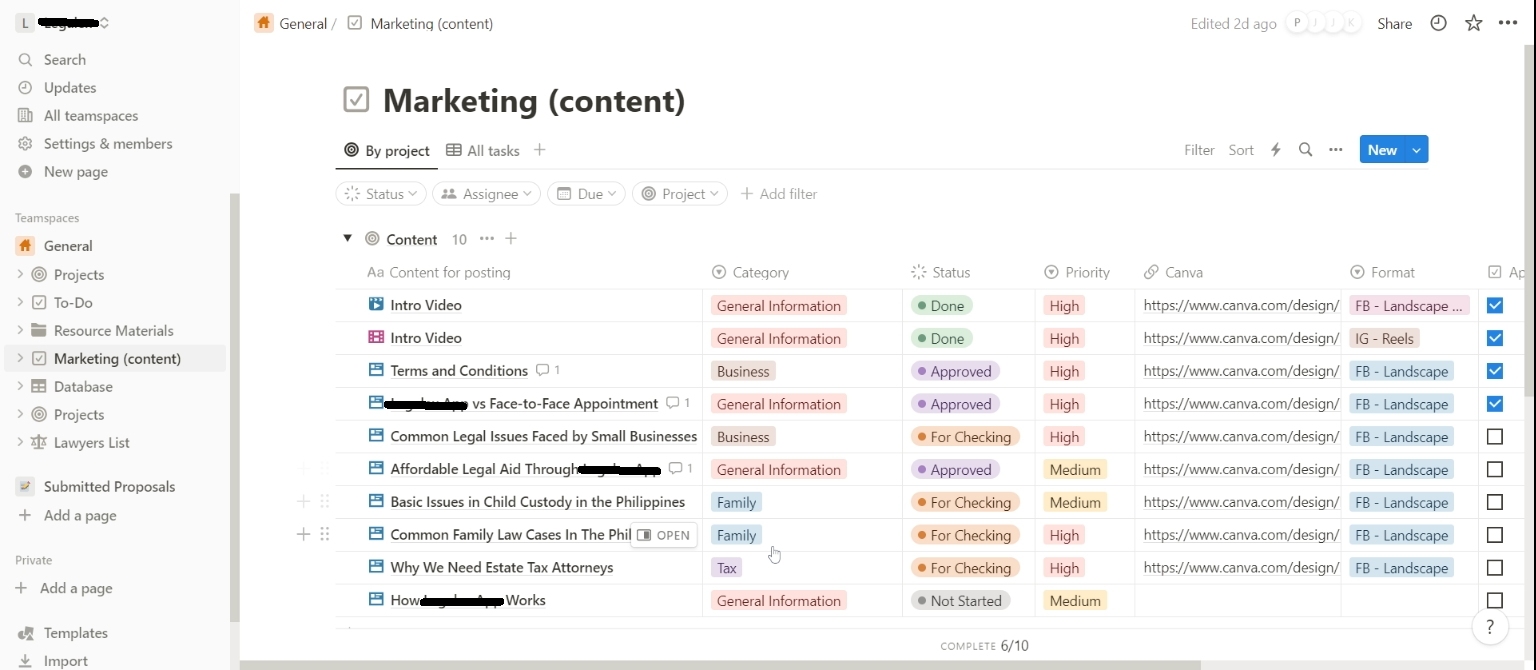Switch to the All tasks tab
This screenshot has width=1536, height=670.
click(483, 151)
